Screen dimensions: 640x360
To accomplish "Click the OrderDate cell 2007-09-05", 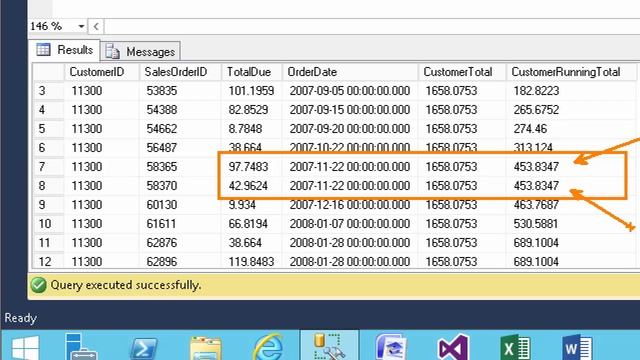I will (x=350, y=91).
